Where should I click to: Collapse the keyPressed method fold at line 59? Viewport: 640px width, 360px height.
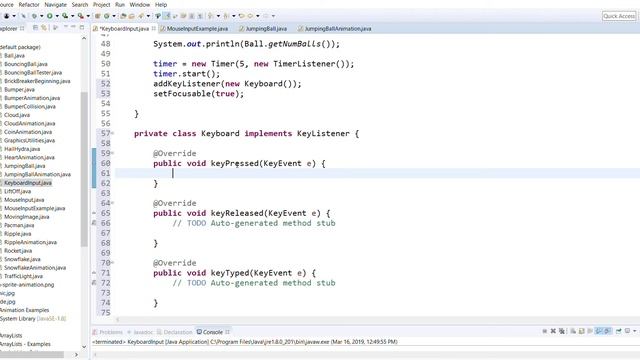[113, 153]
